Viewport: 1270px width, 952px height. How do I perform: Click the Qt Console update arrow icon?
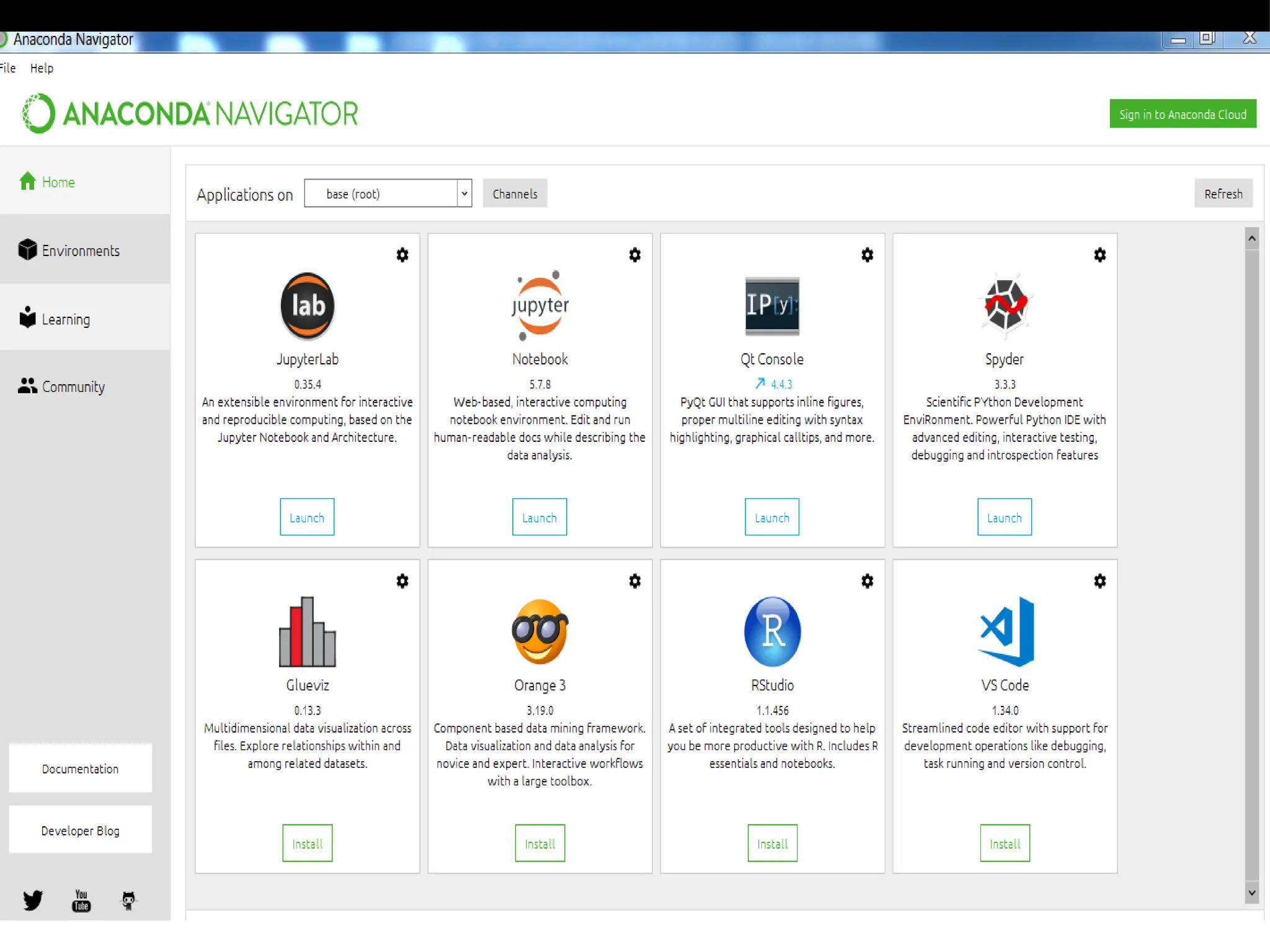[760, 384]
